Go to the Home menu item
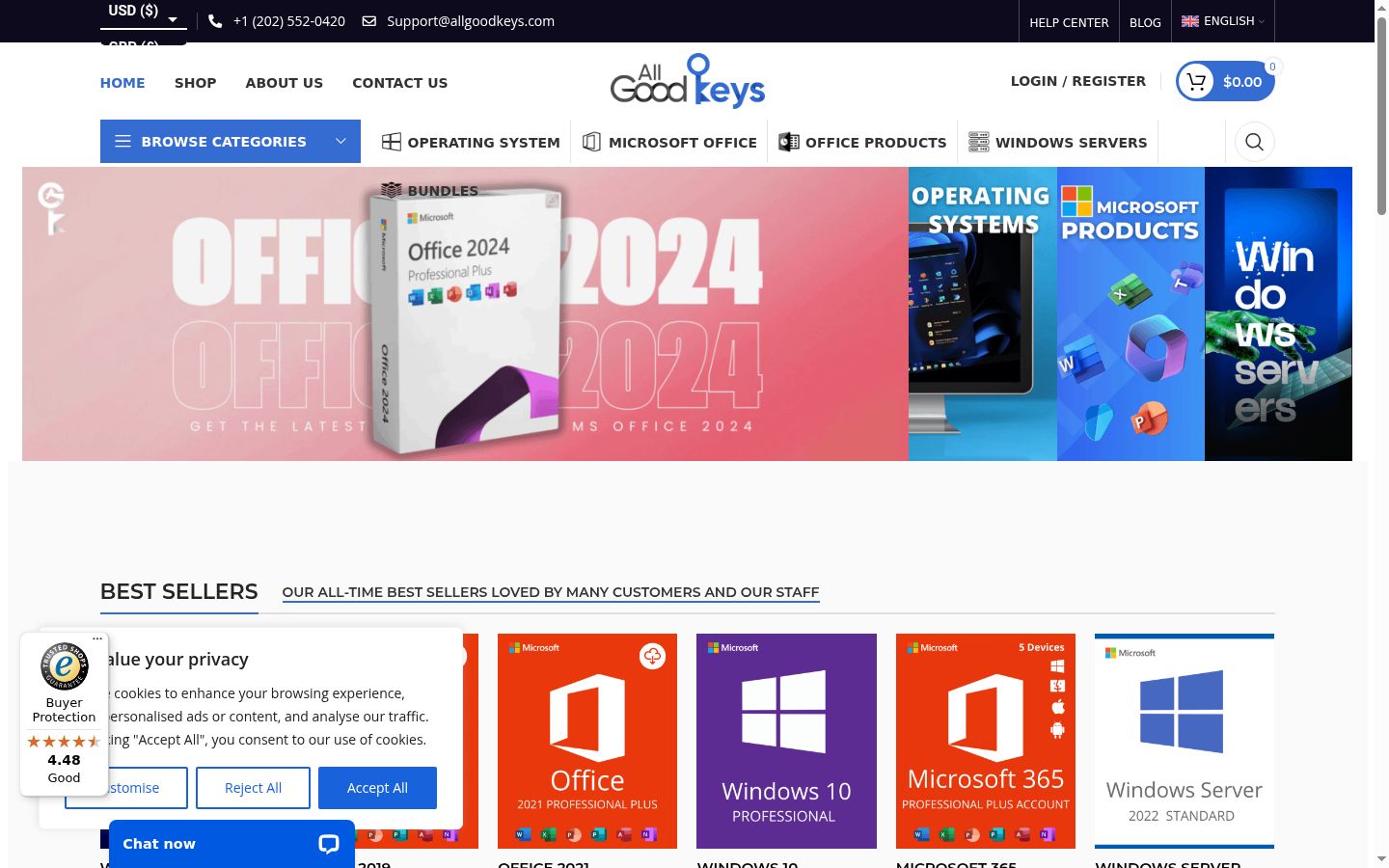This screenshot has height=868, width=1389. pyautogui.click(x=123, y=83)
